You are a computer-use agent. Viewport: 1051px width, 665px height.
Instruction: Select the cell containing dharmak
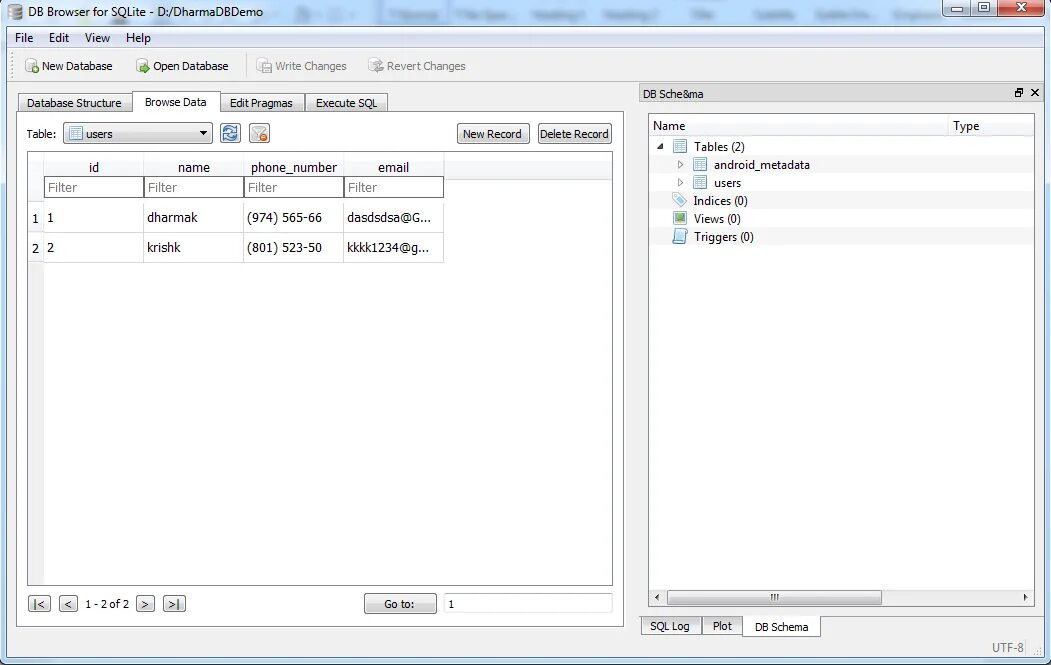(194, 217)
